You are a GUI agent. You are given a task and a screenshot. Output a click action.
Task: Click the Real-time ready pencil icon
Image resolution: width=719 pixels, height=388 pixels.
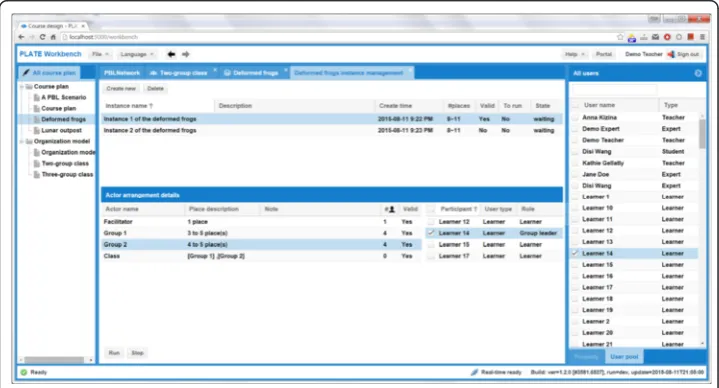[x=474, y=372]
